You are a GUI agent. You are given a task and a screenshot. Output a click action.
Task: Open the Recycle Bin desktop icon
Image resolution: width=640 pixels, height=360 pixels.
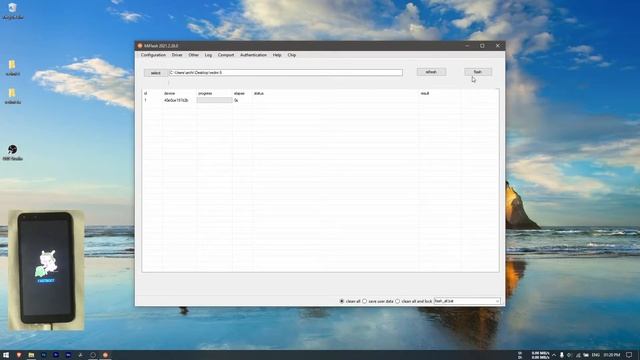(x=12, y=11)
